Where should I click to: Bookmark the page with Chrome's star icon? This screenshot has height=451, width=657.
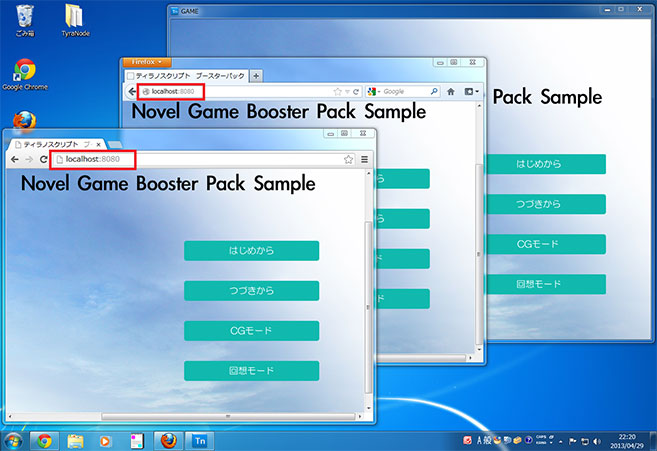(348, 160)
